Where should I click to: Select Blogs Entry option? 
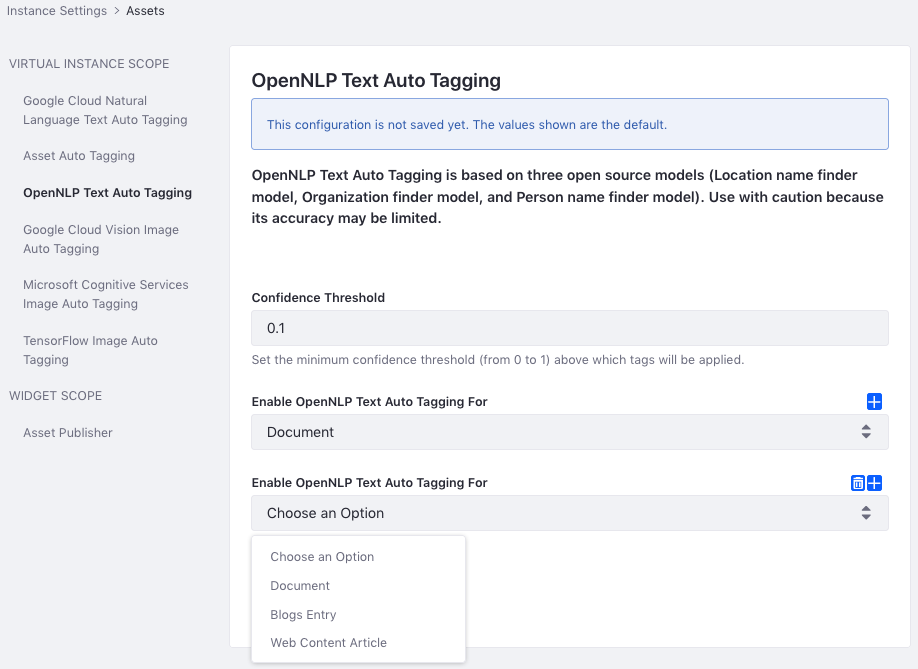coord(303,615)
